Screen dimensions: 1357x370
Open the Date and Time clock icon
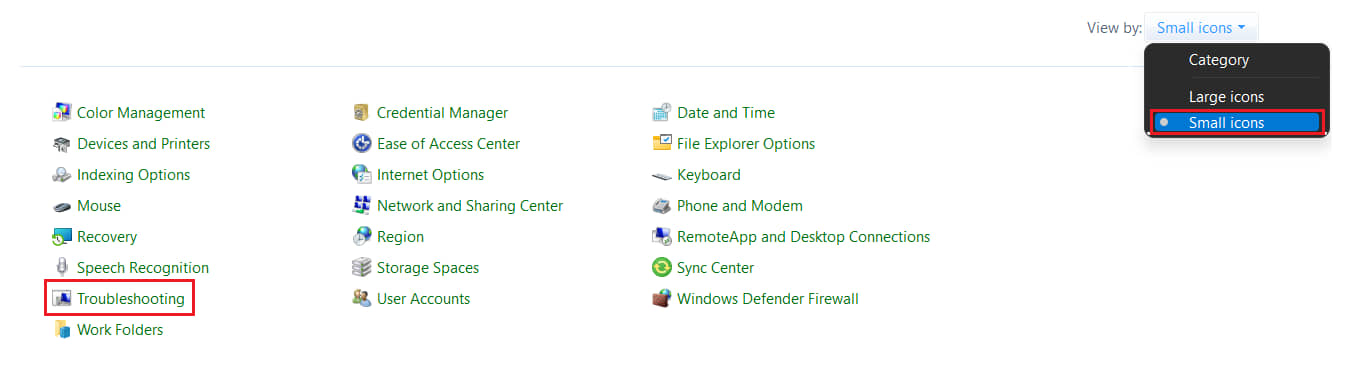662,113
